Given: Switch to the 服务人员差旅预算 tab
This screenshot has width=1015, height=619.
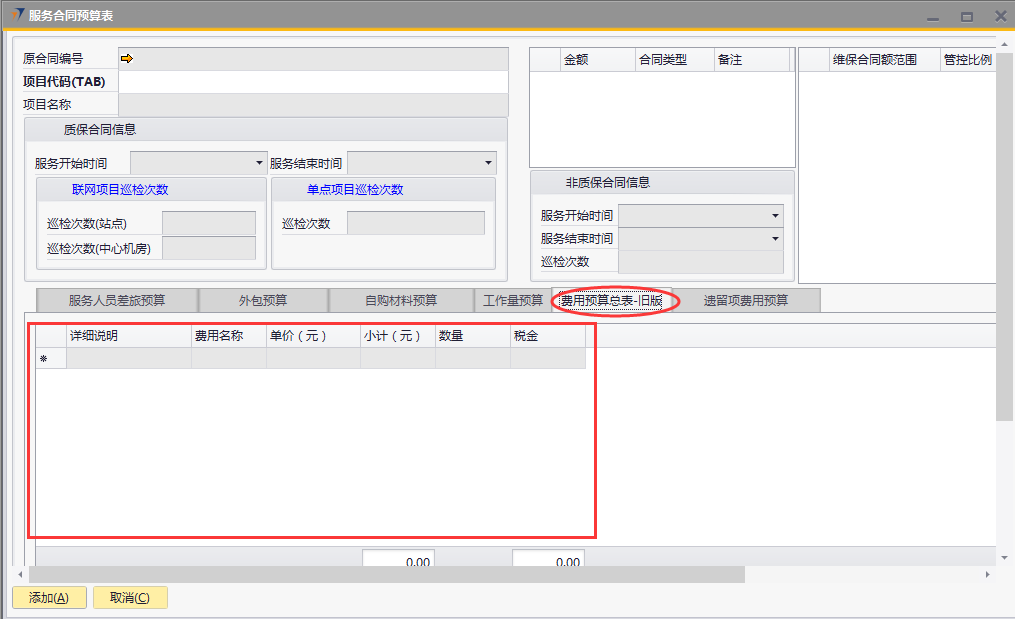Looking at the screenshot, I should coord(117,300).
